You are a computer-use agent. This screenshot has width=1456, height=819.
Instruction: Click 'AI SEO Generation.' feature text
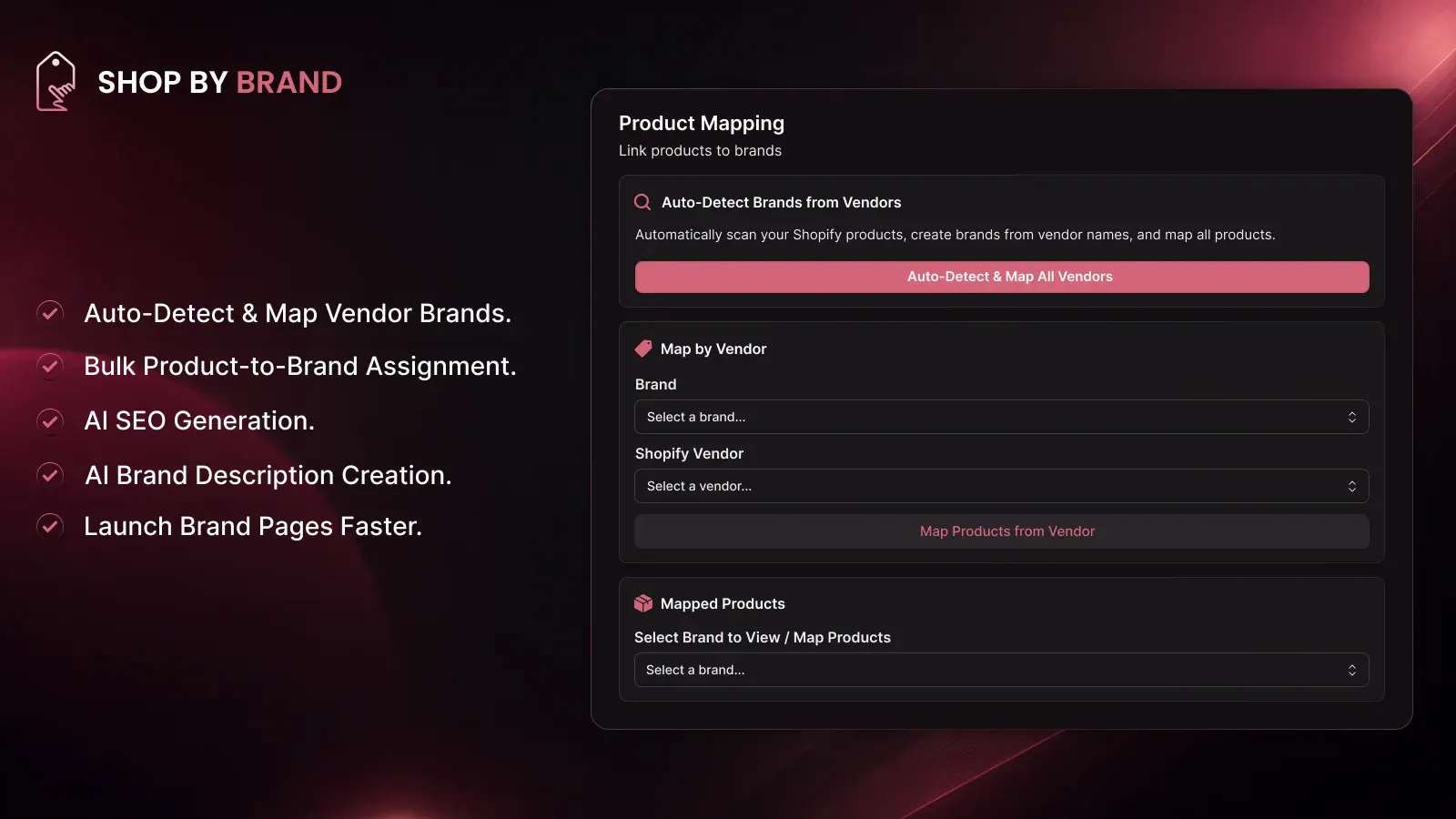(199, 420)
